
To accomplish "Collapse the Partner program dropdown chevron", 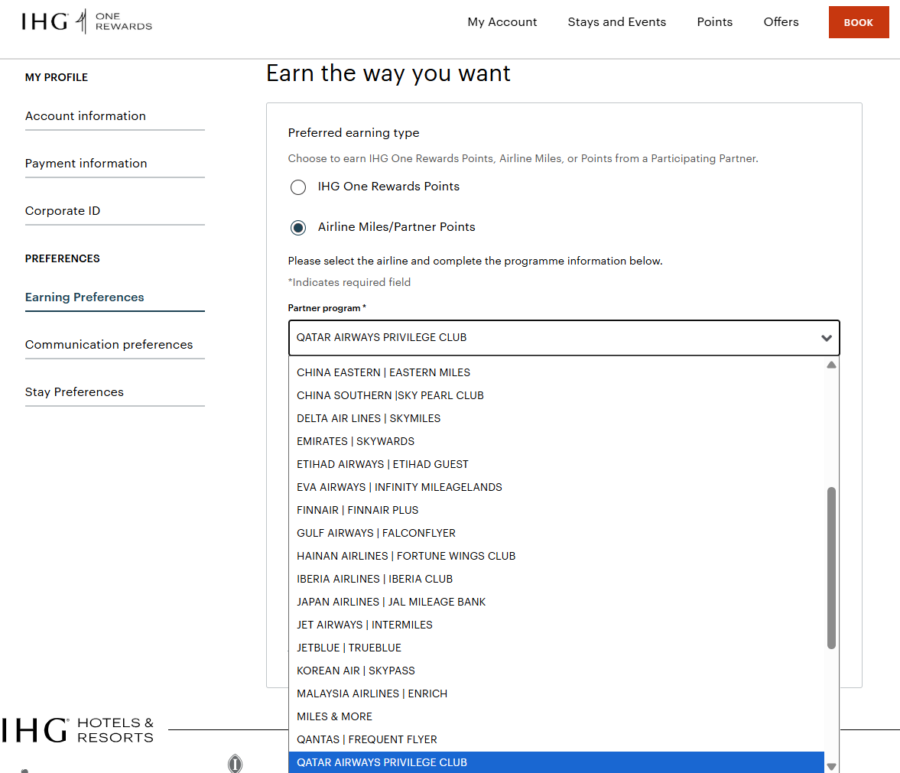I will point(826,338).
